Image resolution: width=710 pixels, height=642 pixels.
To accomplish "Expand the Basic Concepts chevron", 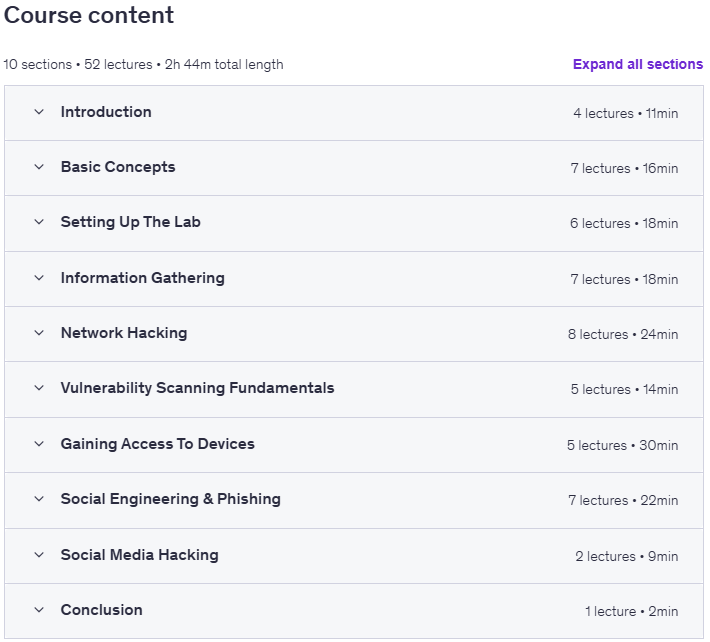I will (x=39, y=167).
